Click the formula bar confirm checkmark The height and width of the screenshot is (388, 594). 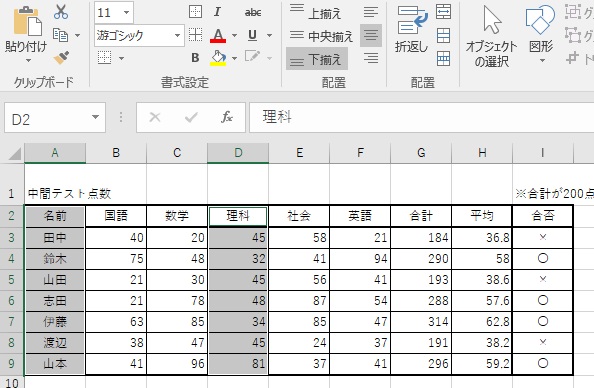tap(191, 117)
